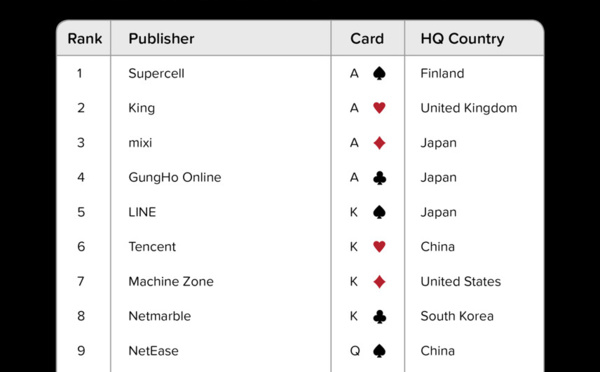Click the spade icon in Supercell row
This screenshot has height=372, width=600.
(x=379, y=73)
